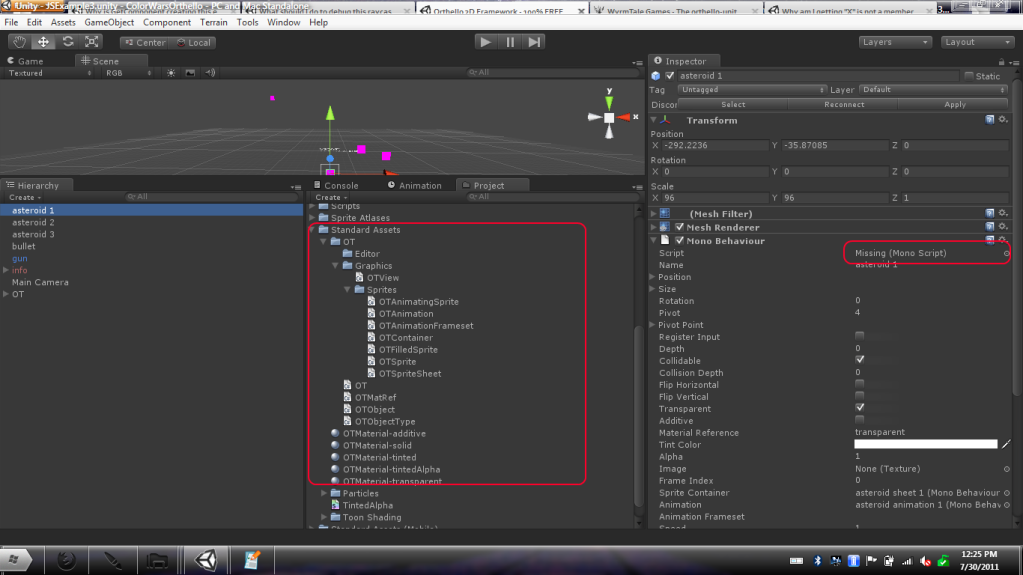Open the Tag dropdown set to Untagged
The height and width of the screenshot is (575, 1023).
pyautogui.click(x=752, y=89)
